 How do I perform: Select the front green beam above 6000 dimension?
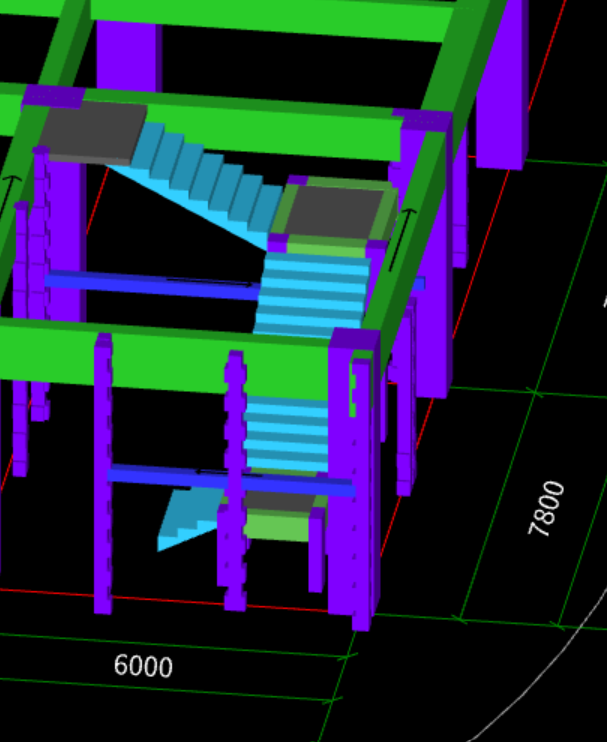[166, 357]
